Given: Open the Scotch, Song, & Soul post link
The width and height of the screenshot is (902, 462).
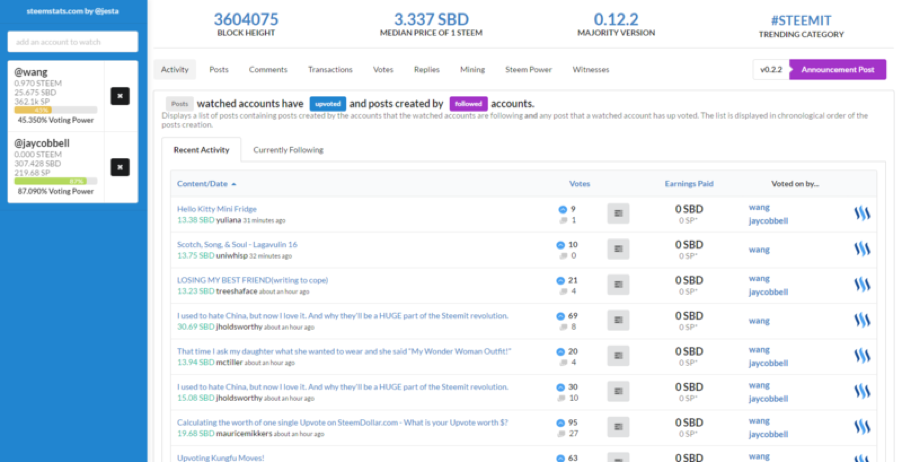Looking at the screenshot, I should coord(237,245).
